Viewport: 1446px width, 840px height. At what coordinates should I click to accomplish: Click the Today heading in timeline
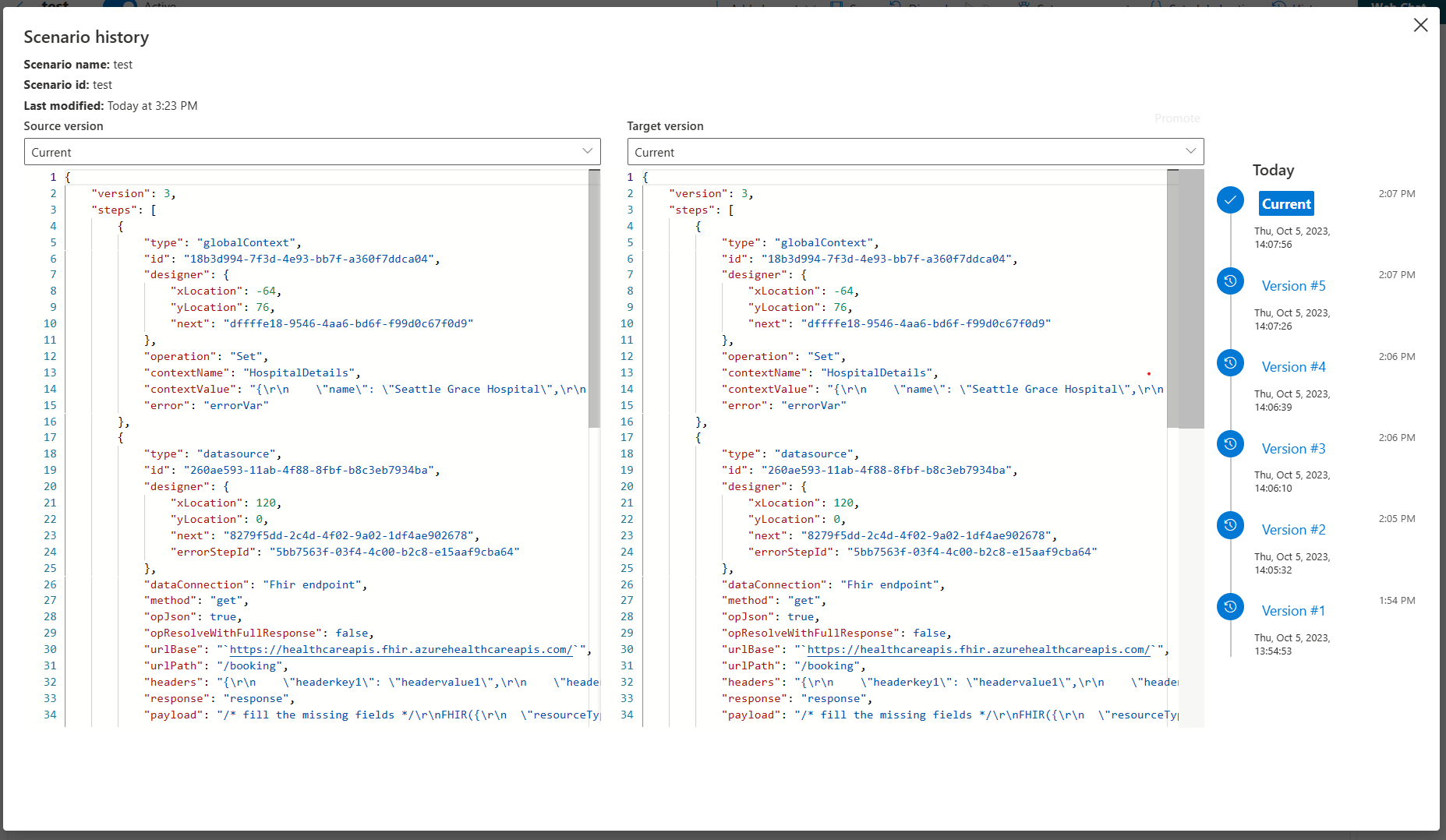tap(1273, 170)
